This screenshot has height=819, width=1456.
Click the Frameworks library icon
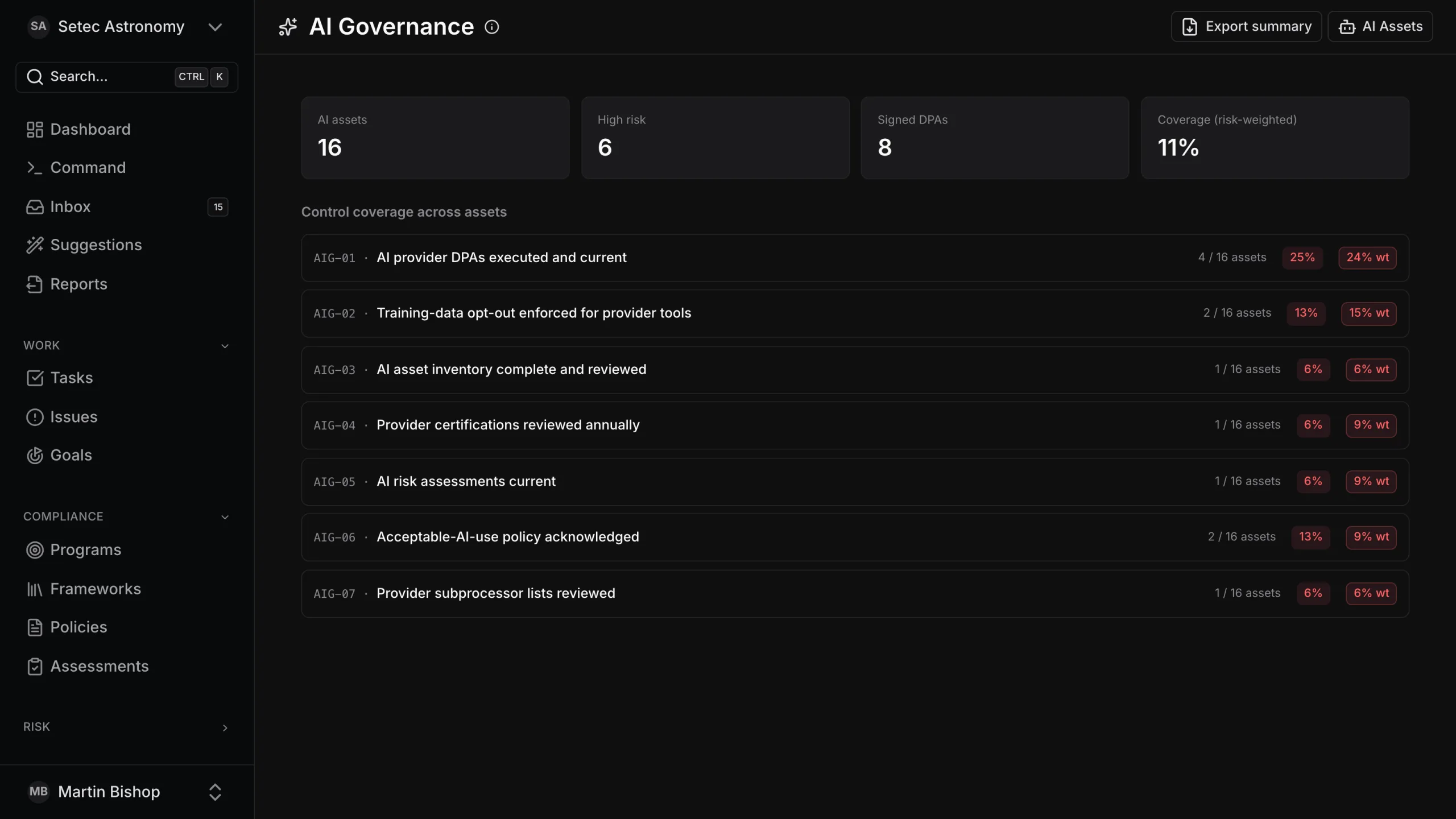coord(35,589)
